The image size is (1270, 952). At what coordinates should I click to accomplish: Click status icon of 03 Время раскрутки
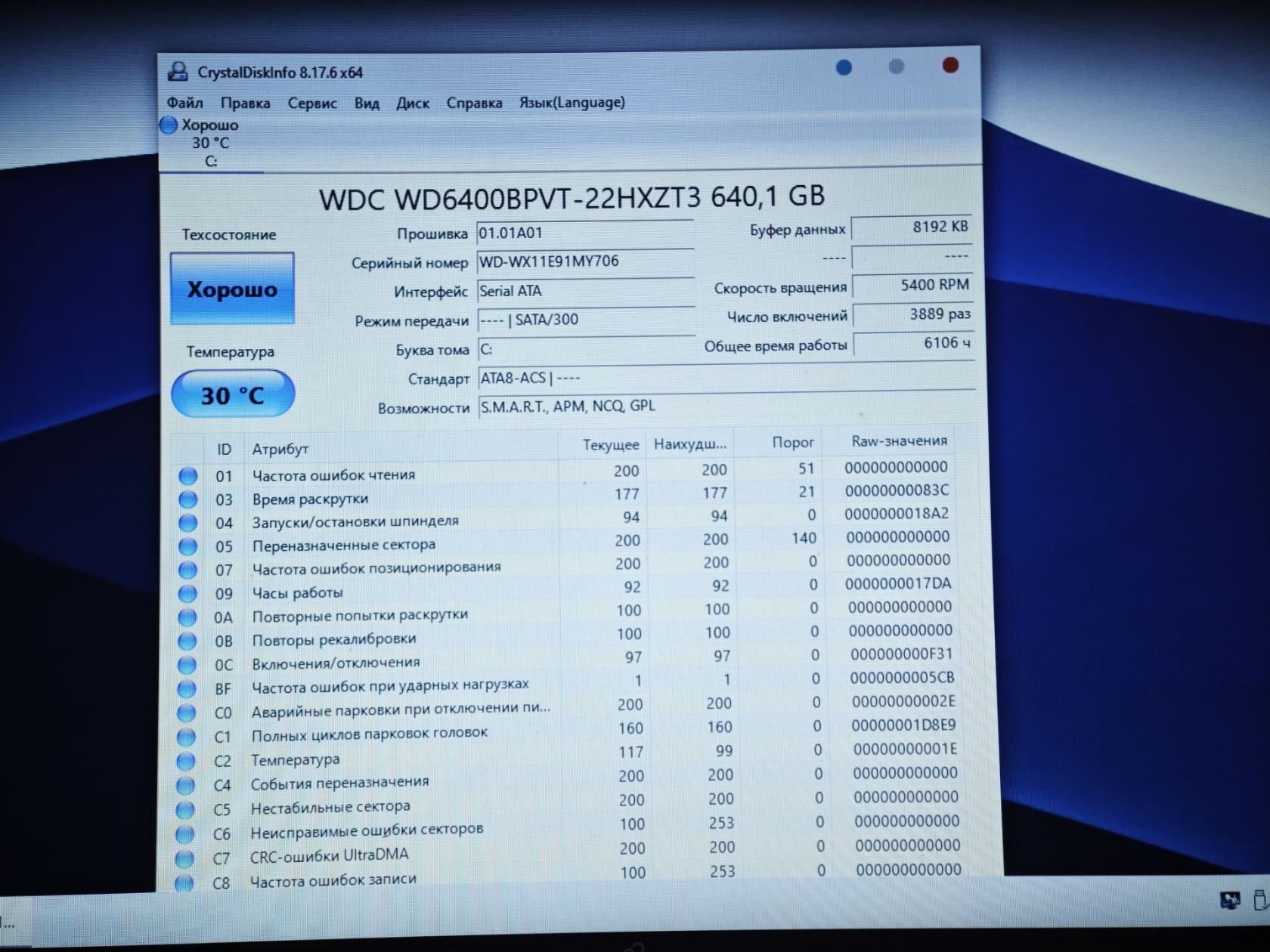tap(187, 499)
